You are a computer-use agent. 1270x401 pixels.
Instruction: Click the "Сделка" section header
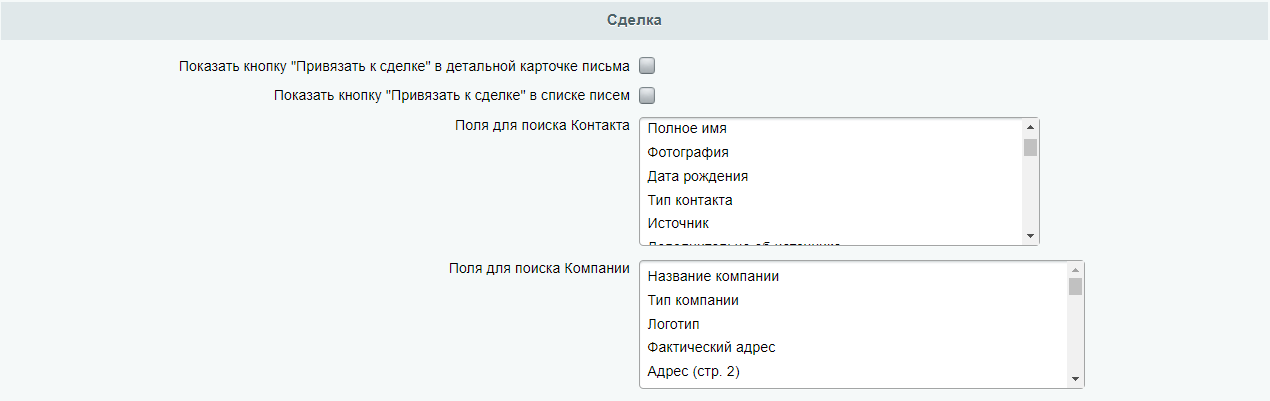click(x=634, y=20)
